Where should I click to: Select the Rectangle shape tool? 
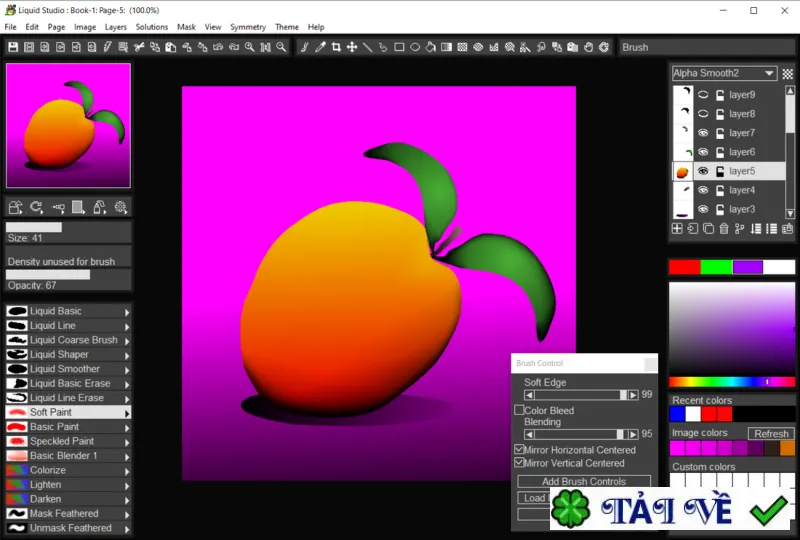click(x=399, y=47)
